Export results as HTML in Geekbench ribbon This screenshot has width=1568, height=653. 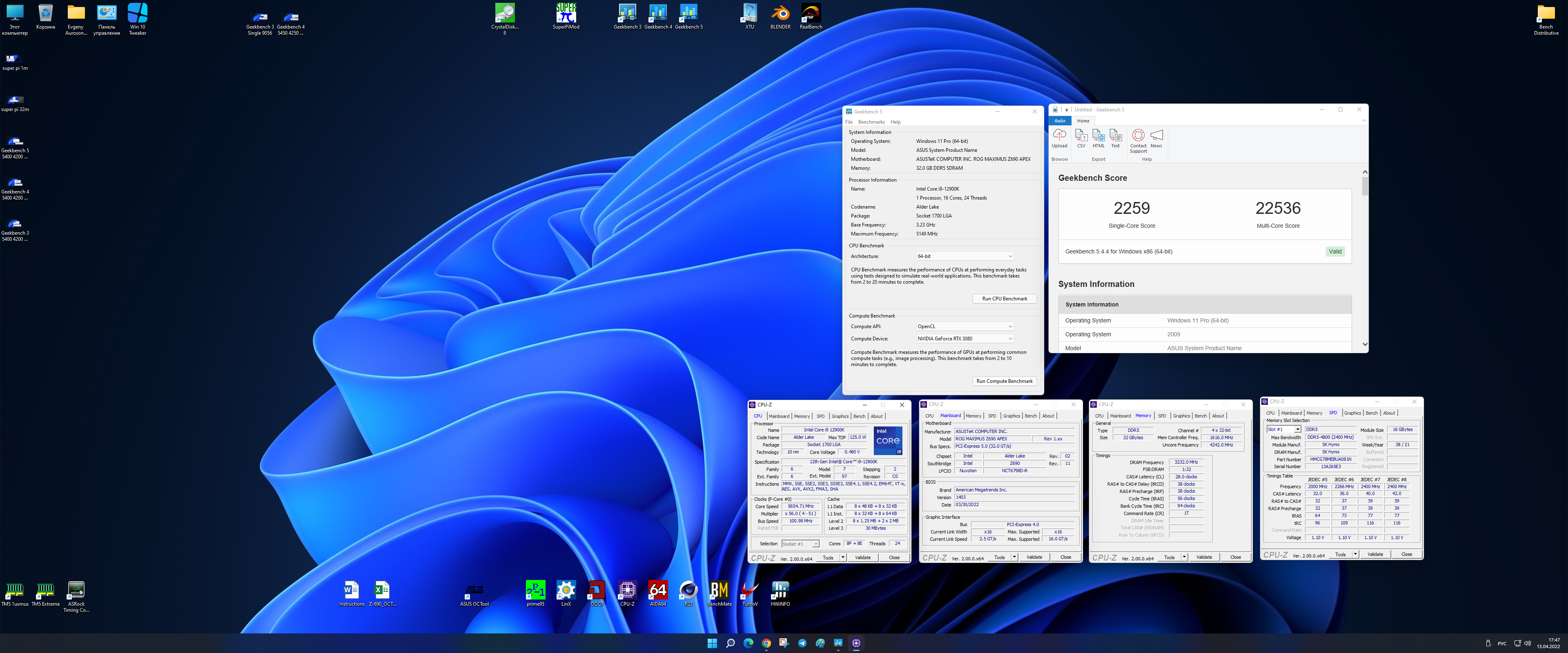[x=1098, y=139]
